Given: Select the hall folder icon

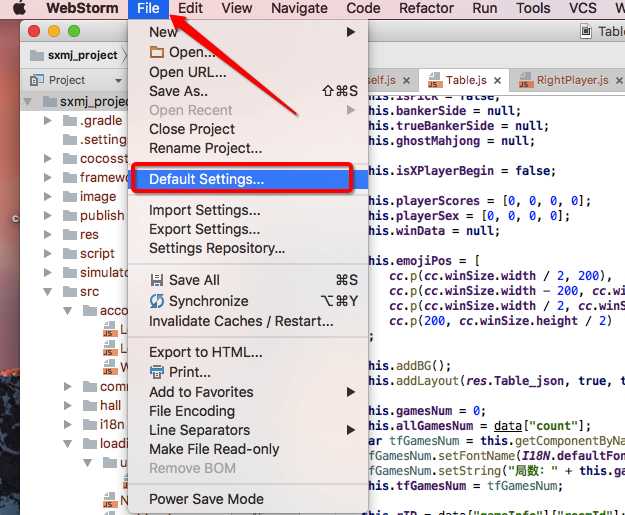Looking at the screenshot, I should pos(90,405).
